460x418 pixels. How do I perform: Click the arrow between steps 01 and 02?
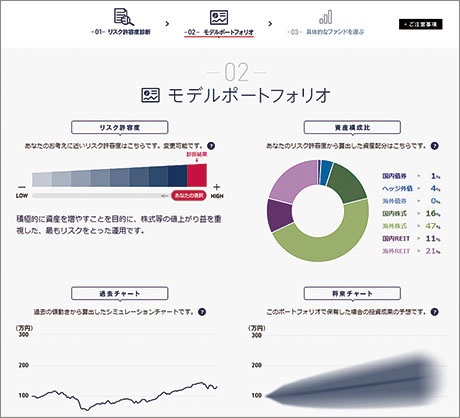click(x=167, y=24)
